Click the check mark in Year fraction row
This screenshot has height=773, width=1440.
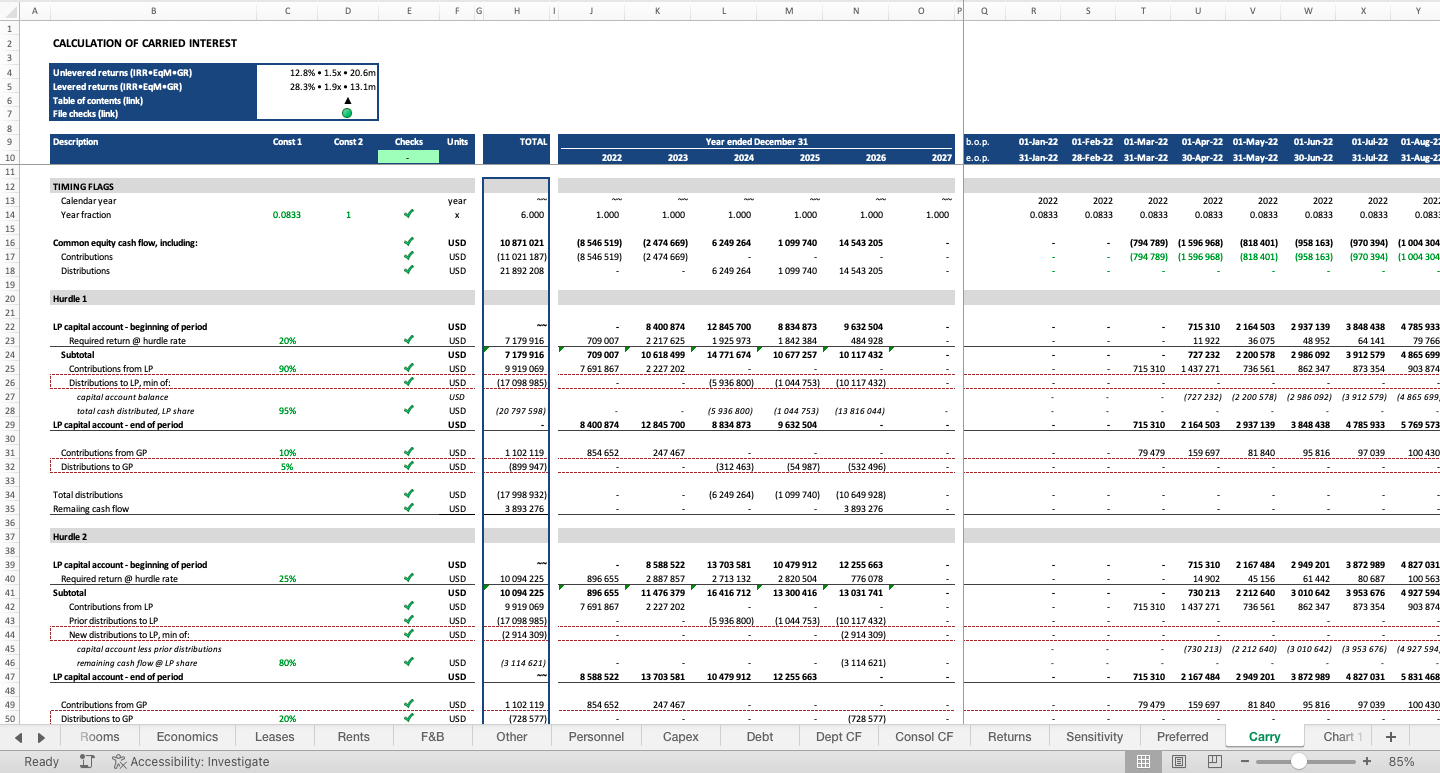point(408,214)
